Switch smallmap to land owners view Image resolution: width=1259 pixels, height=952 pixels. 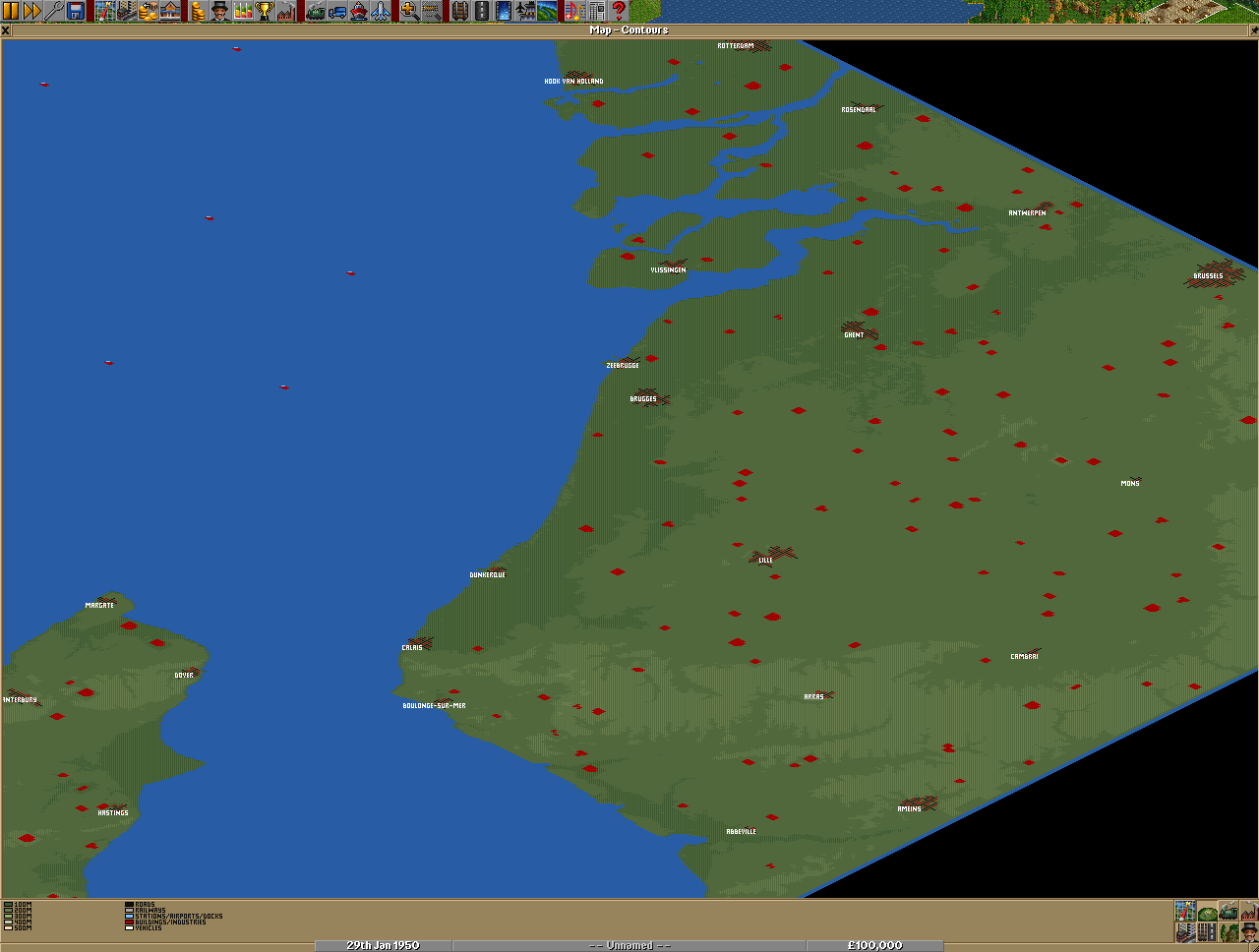coord(1249,932)
